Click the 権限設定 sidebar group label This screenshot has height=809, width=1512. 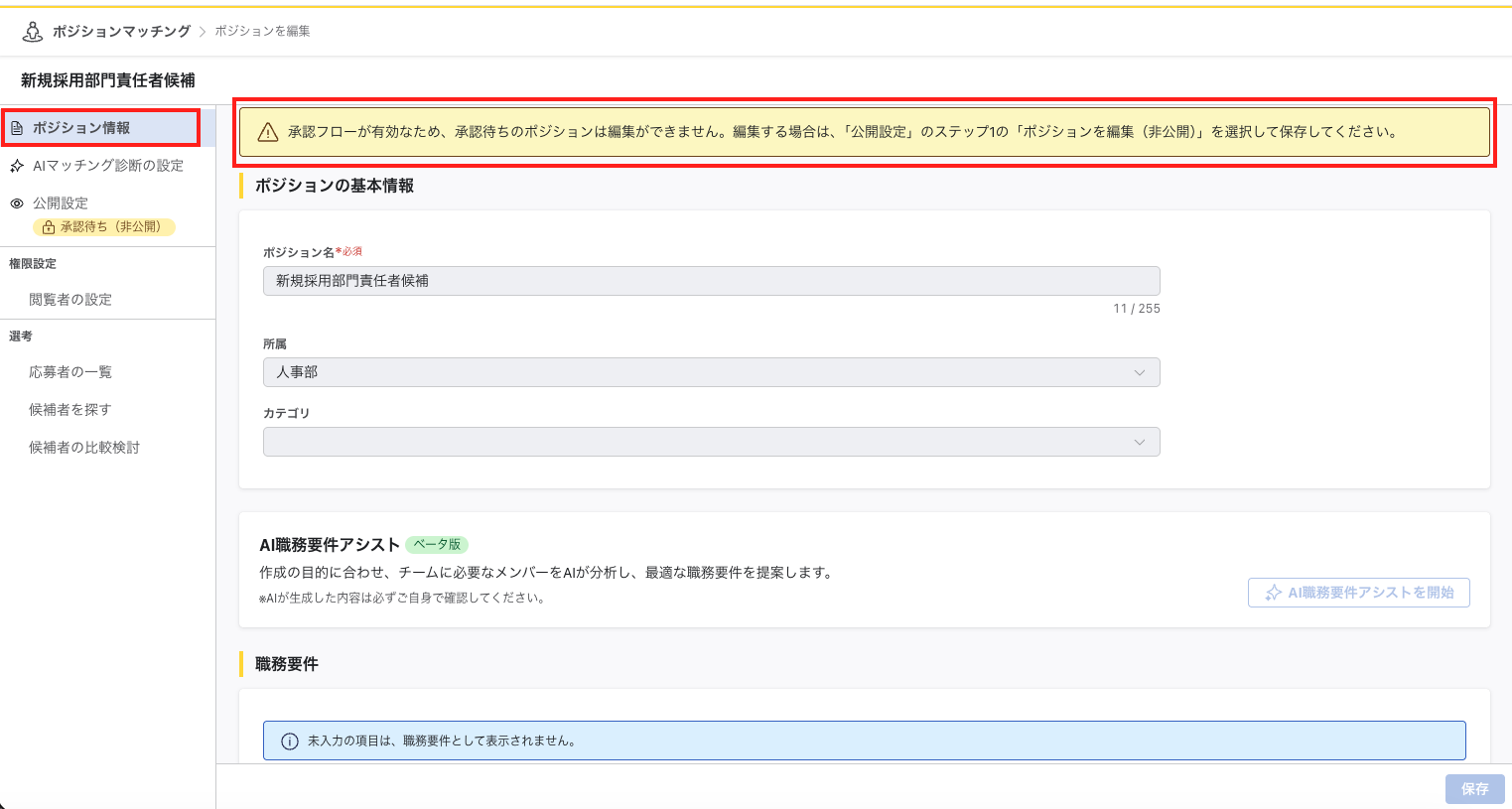pos(33,264)
